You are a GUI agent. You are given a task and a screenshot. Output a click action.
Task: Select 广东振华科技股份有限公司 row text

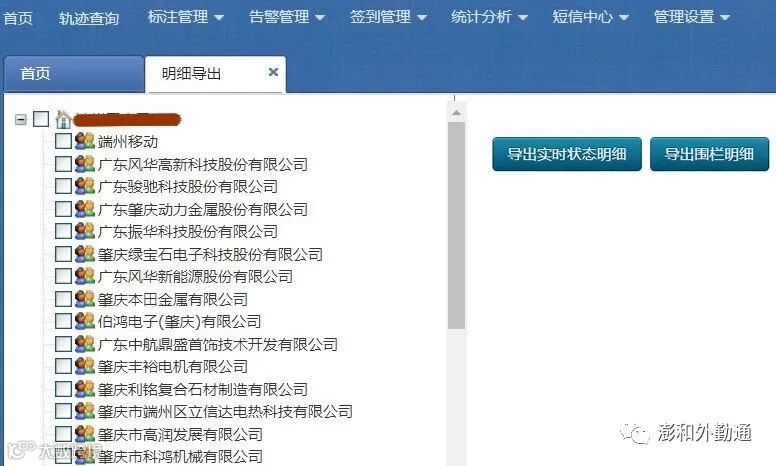(x=188, y=232)
